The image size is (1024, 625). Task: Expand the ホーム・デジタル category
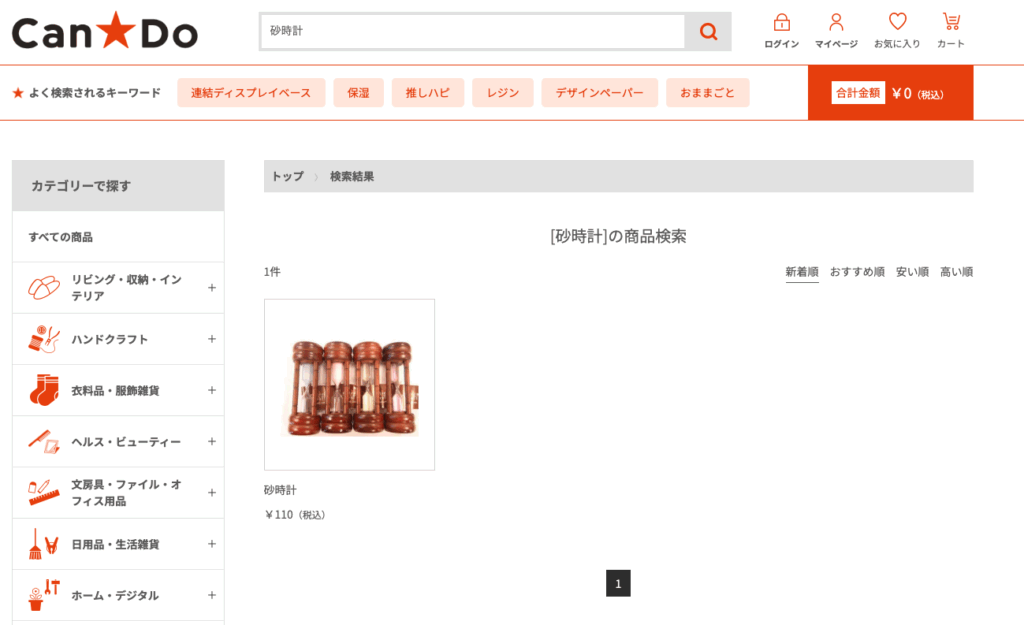click(x=212, y=595)
